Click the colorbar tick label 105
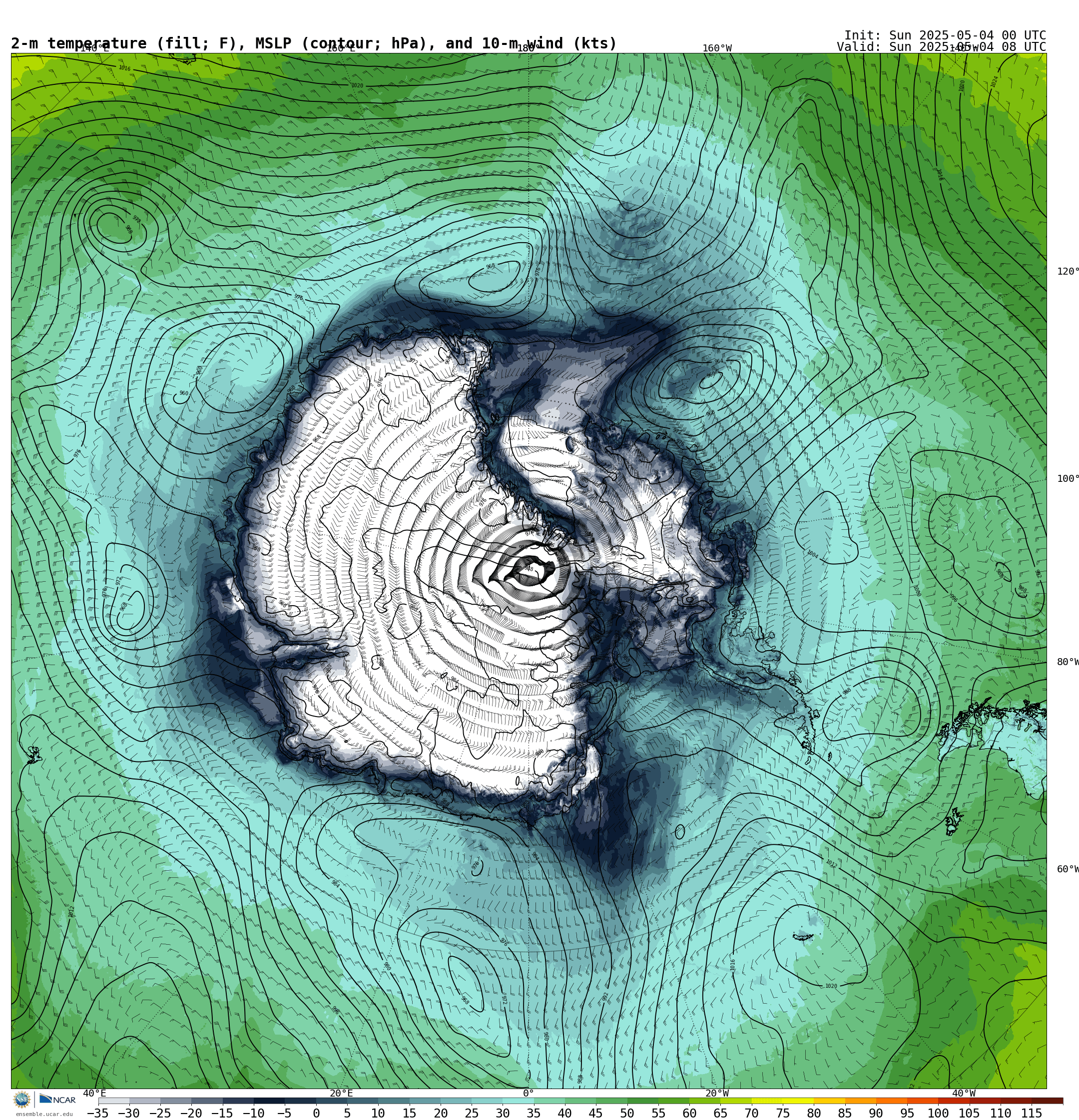1079x1120 pixels. tap(969, 1113)
